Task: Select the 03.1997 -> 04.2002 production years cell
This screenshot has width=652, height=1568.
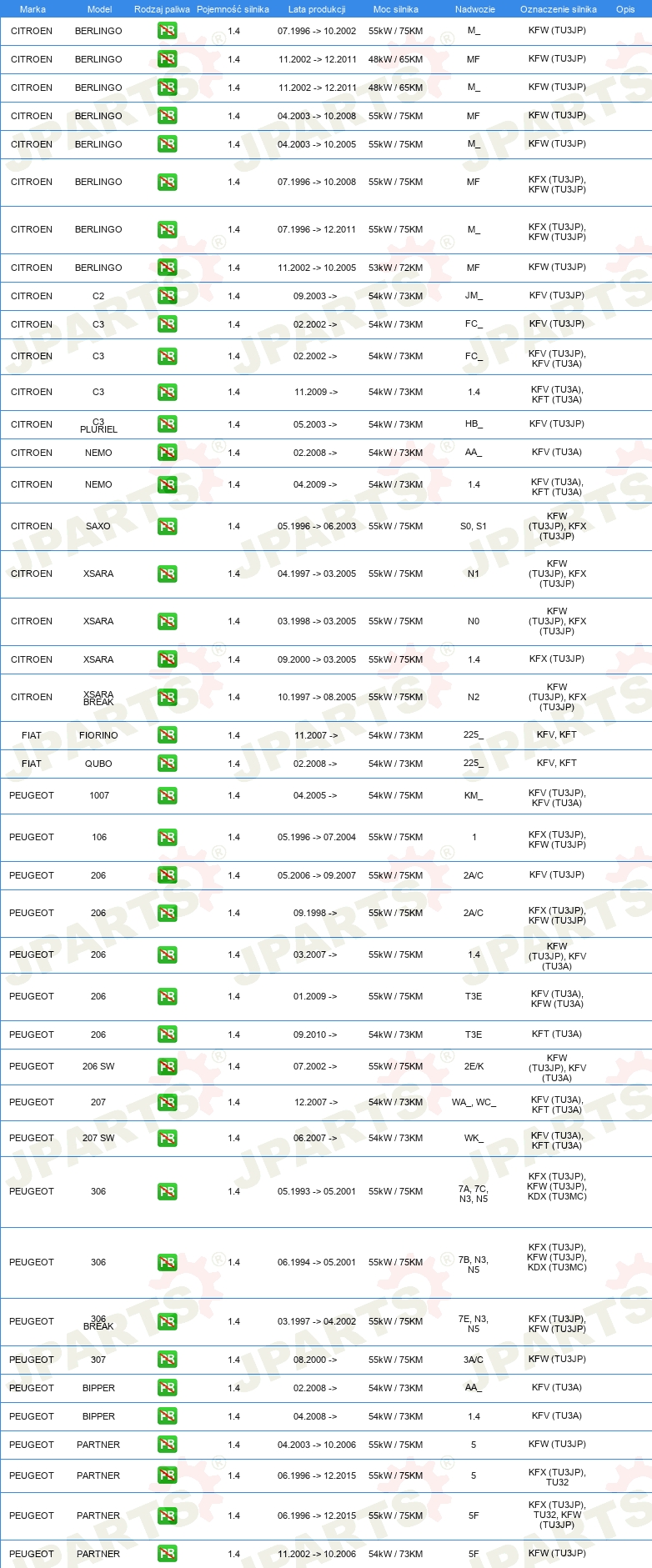Action: point(317,1322)
